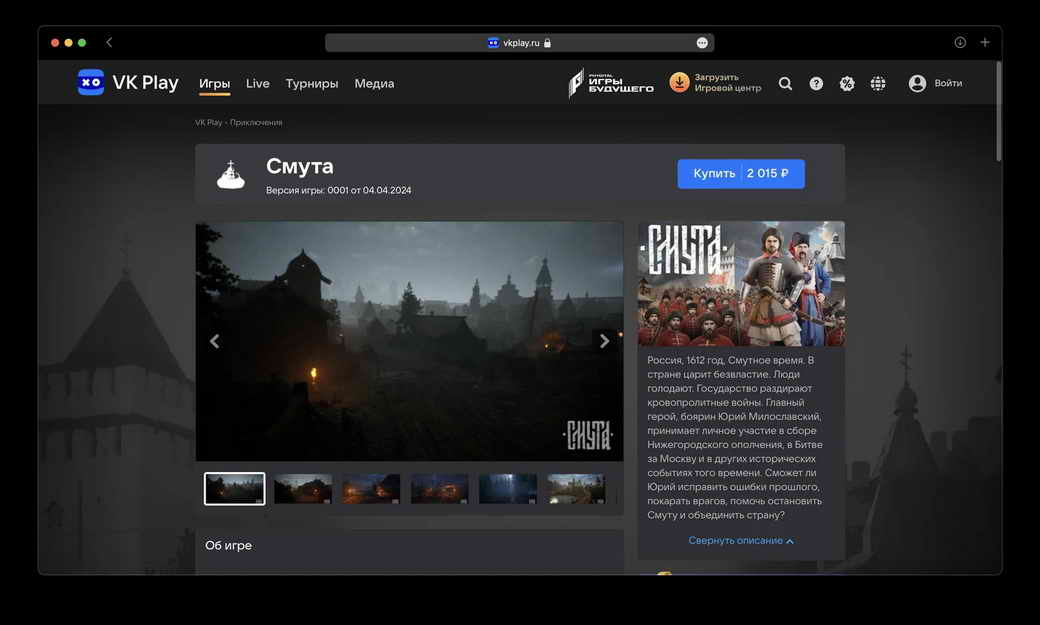
Task: Click the page vertical scrollbar
Action: coord(998,112)
